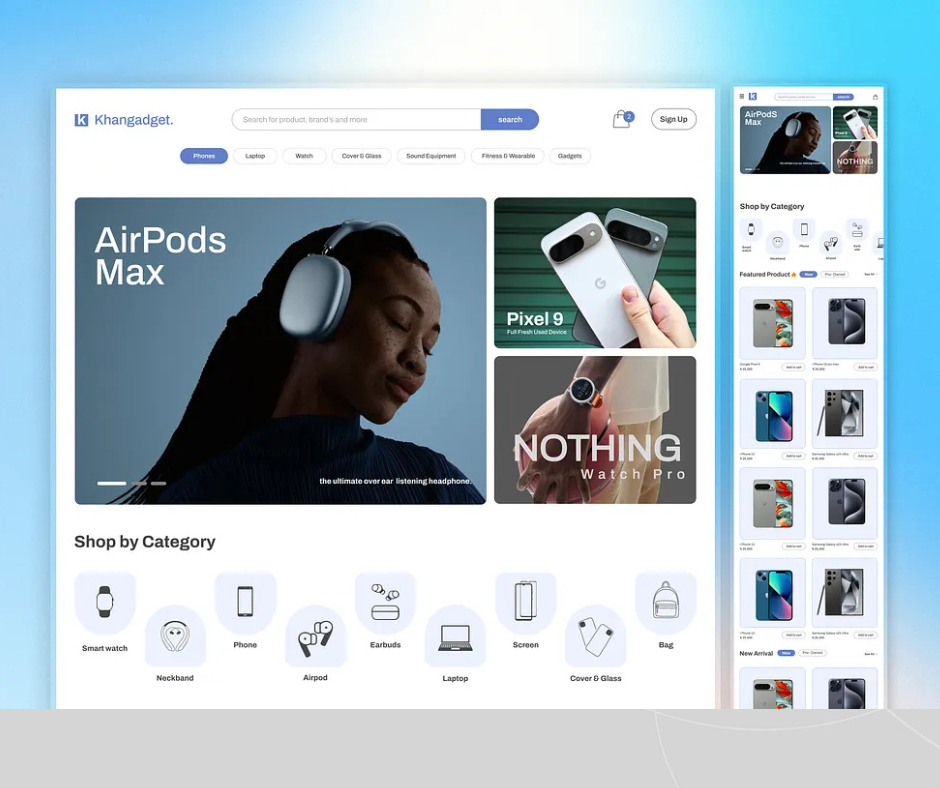Open the Phone category icon on desktop page
940x788 pixels.
(x=245, y=603)
